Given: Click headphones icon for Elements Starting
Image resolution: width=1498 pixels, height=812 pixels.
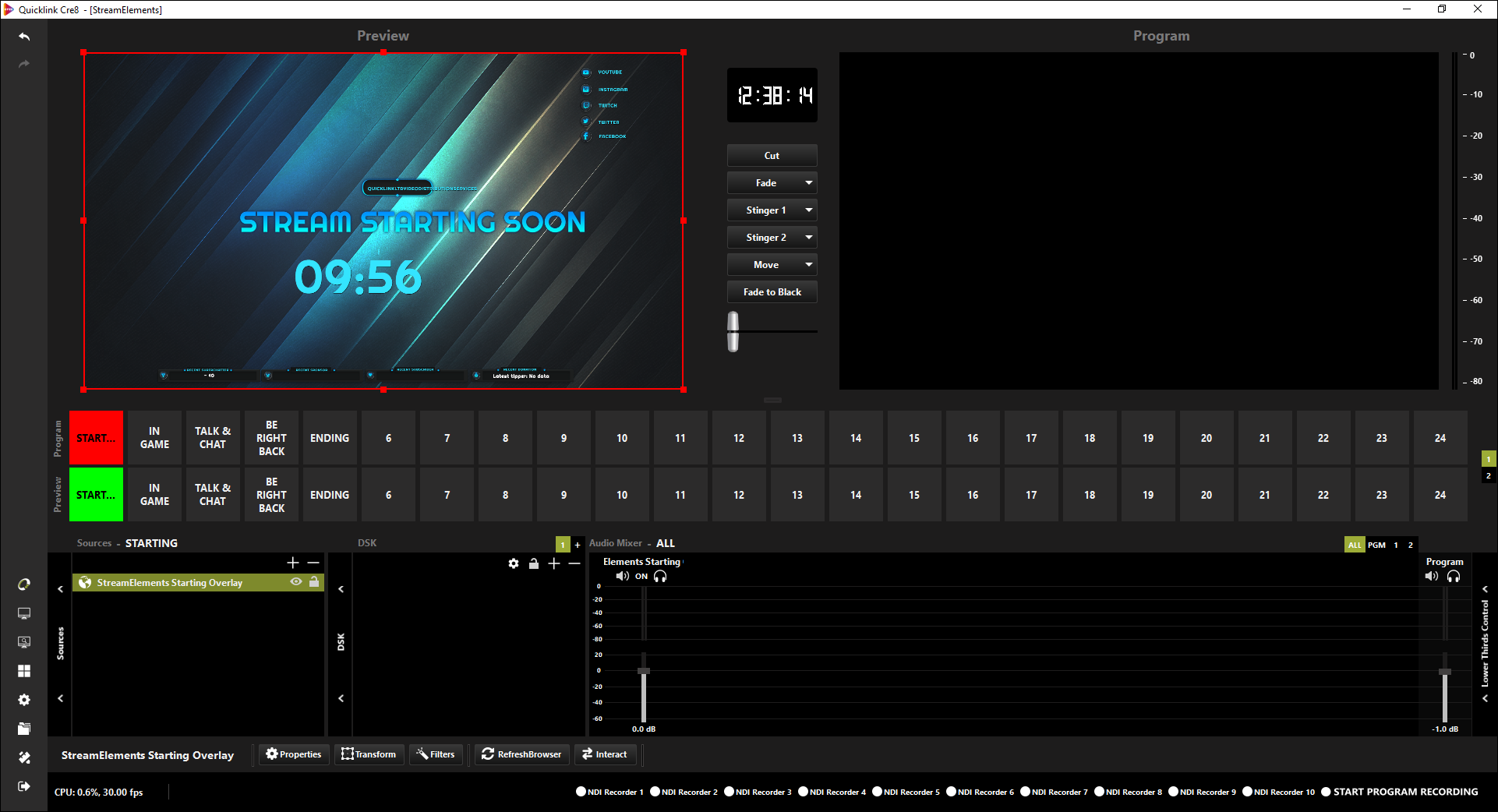Looking at the screenshot, I should [x=660, y=577].
